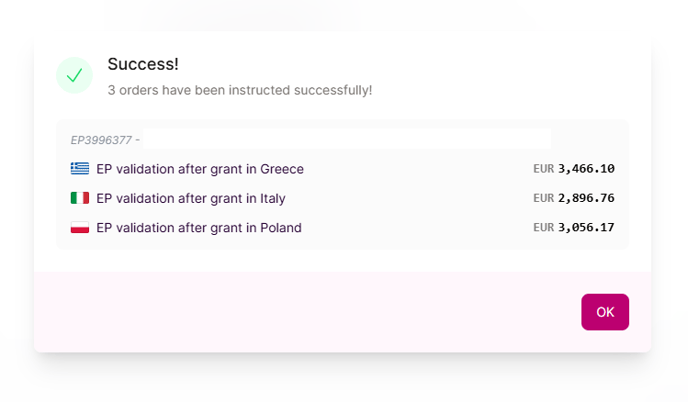The height and width of the screenshot is (402, 688).
Task: Click the Italy flag icon
Action: click(80, 198)
